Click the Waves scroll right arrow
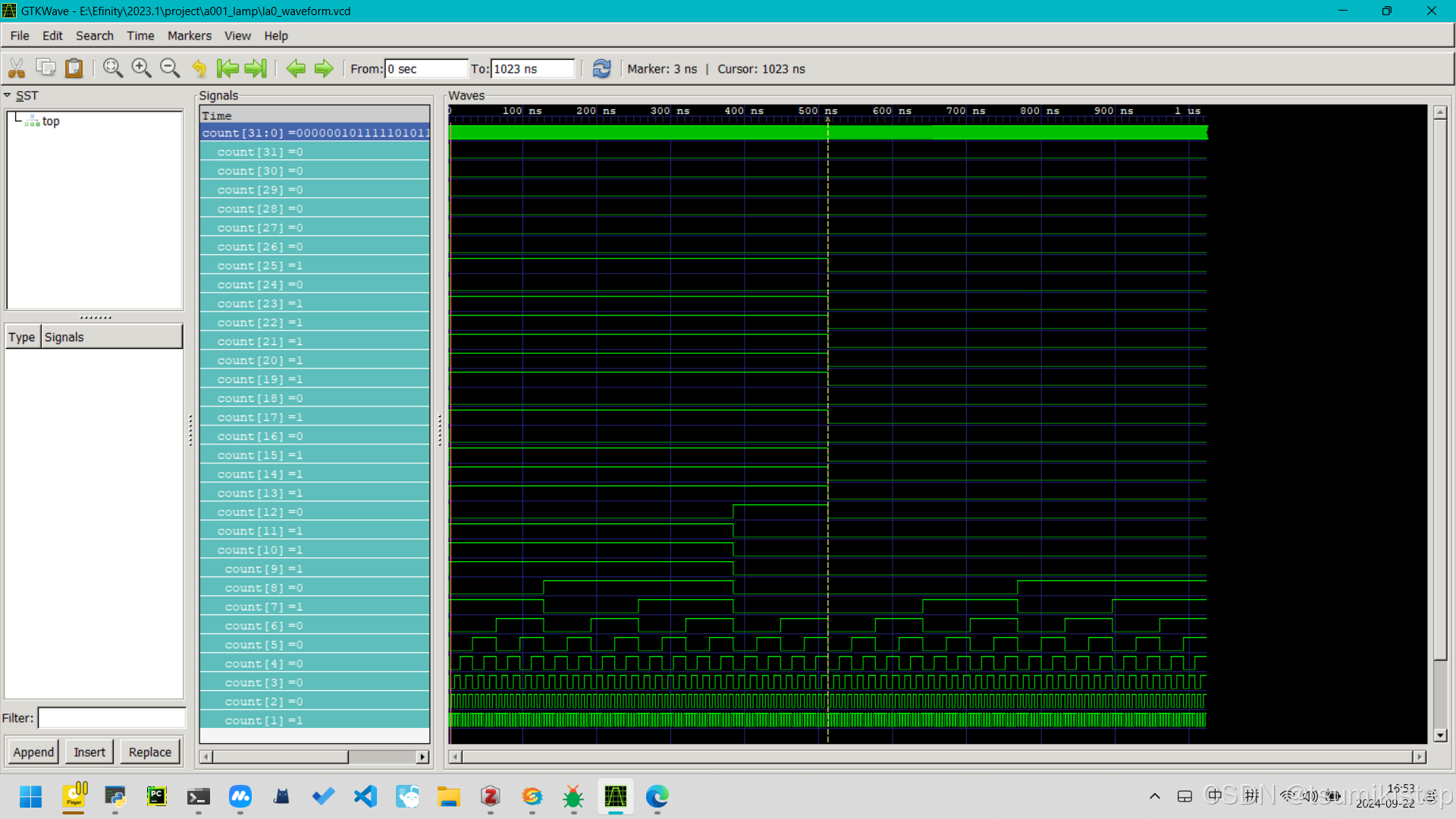The height and width of the screenshot is (819, 1456). [1420, 757]
